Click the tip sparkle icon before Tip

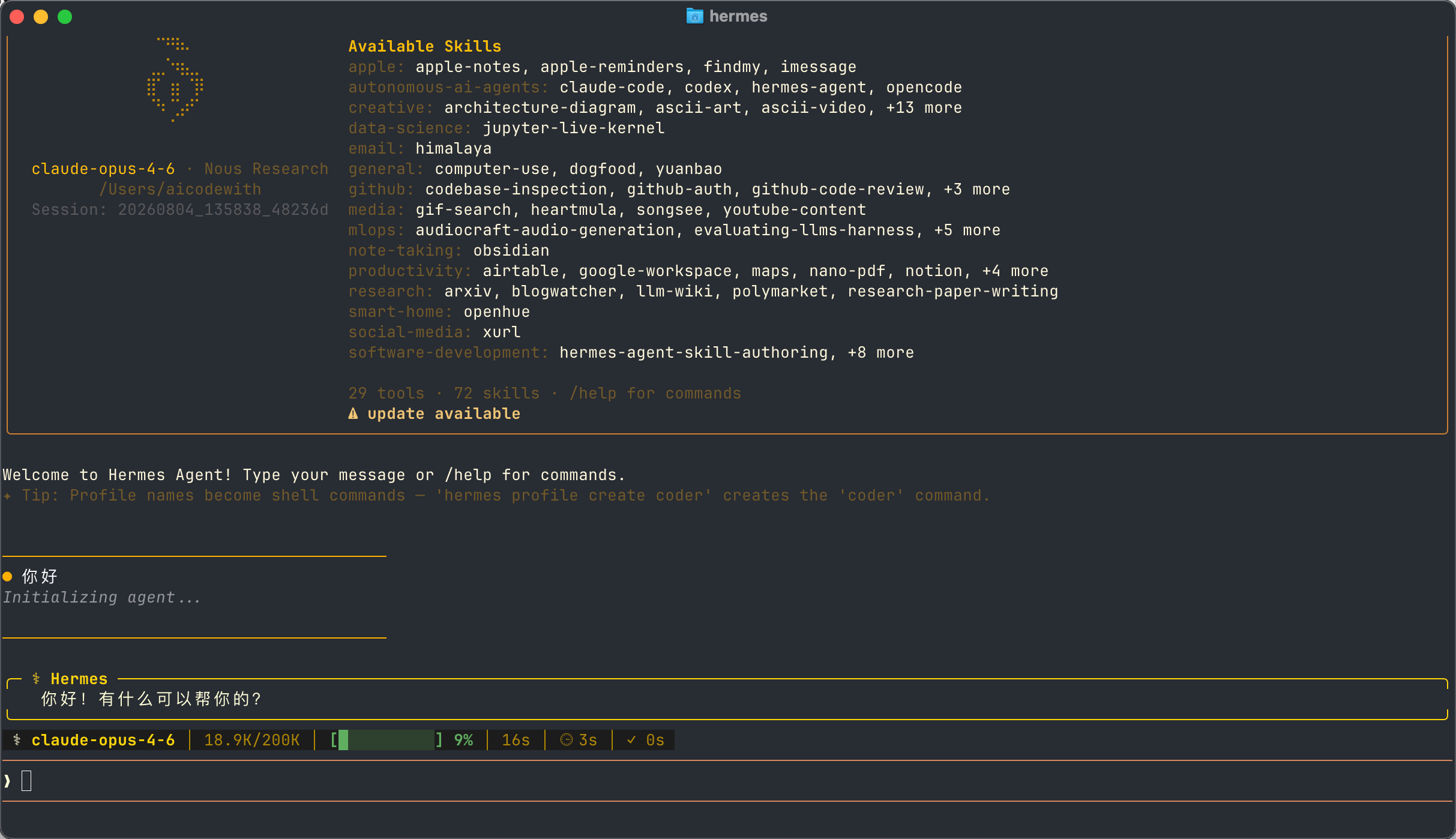[7, 496]
